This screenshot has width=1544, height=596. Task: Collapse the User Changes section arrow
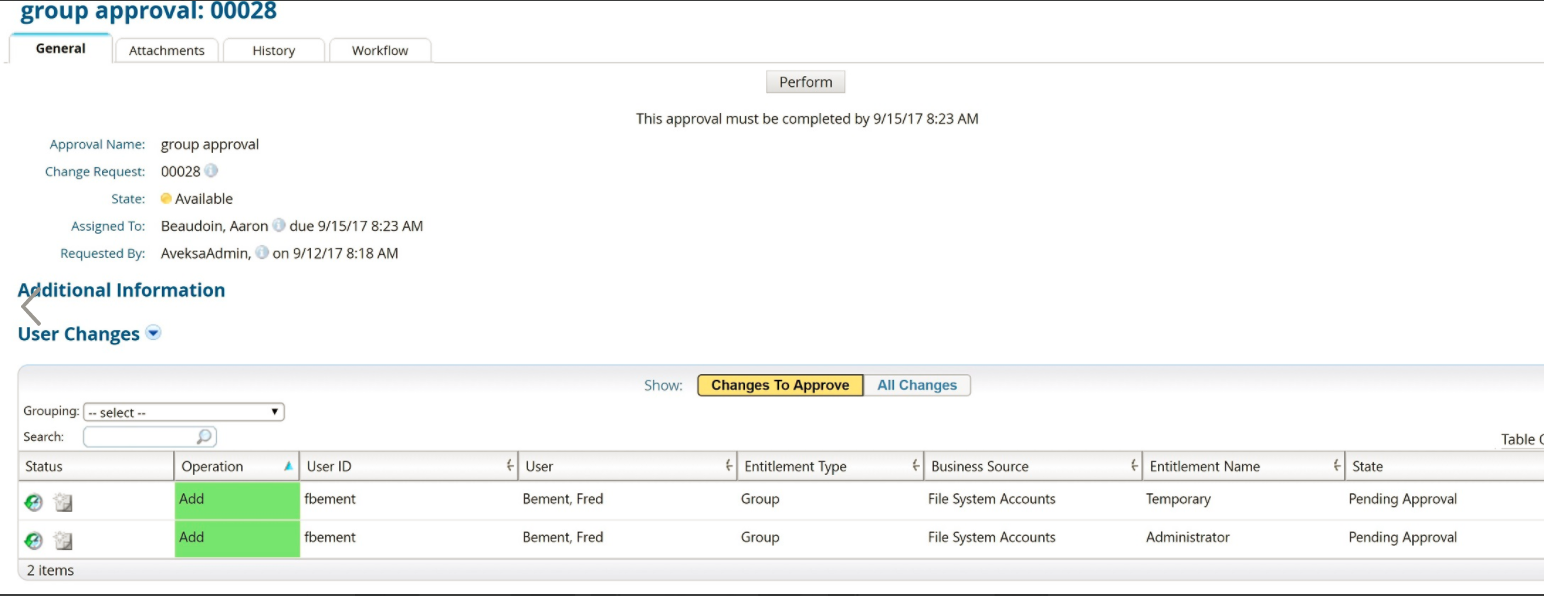(153, 333)
